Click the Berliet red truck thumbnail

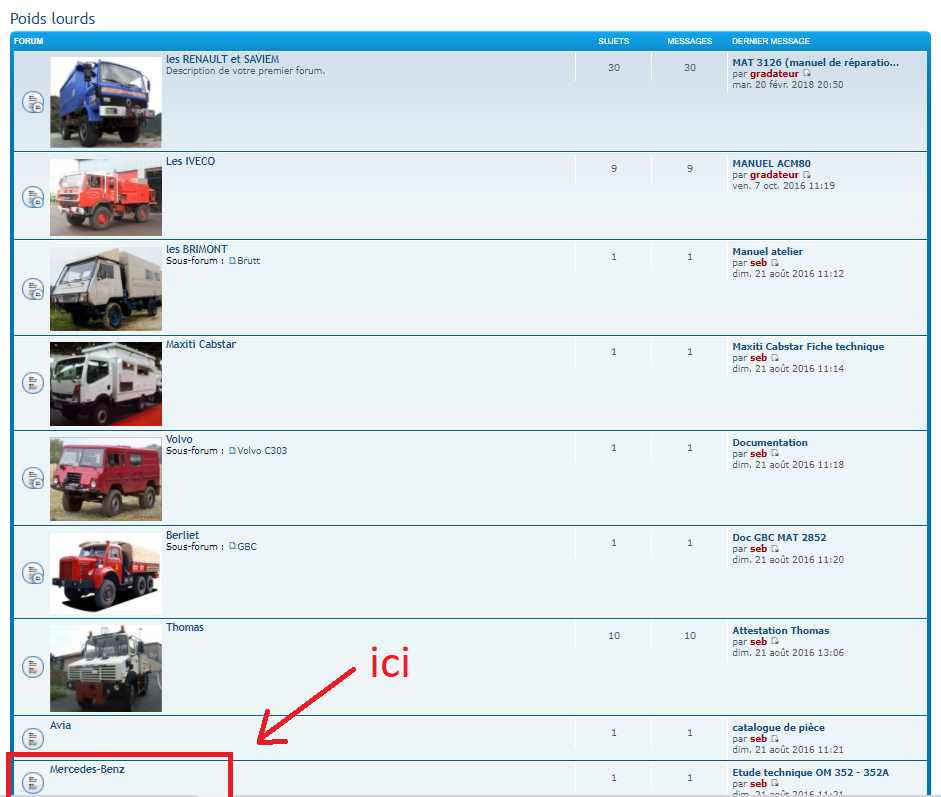pos(105,573)
